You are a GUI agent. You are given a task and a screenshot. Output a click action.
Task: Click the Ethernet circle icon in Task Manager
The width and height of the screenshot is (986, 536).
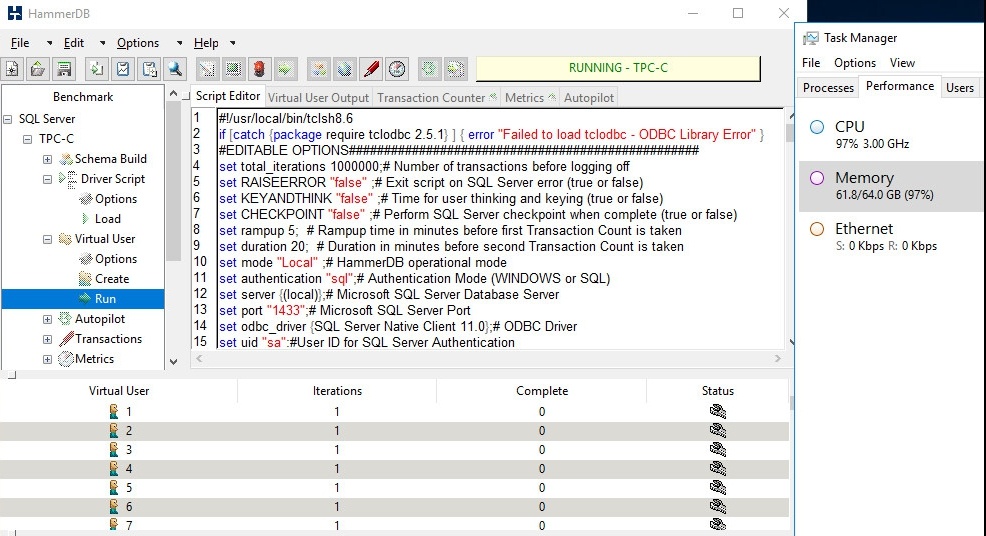coord(817,229)
